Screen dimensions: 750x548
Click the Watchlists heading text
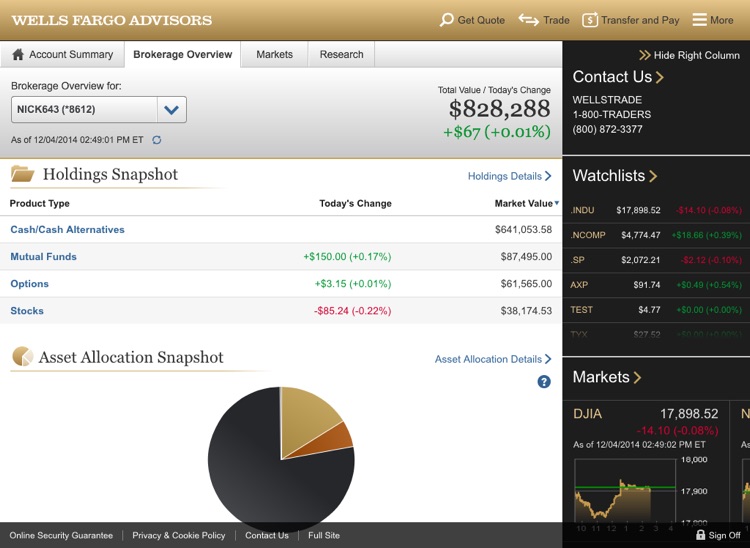[x=609, y=175]
